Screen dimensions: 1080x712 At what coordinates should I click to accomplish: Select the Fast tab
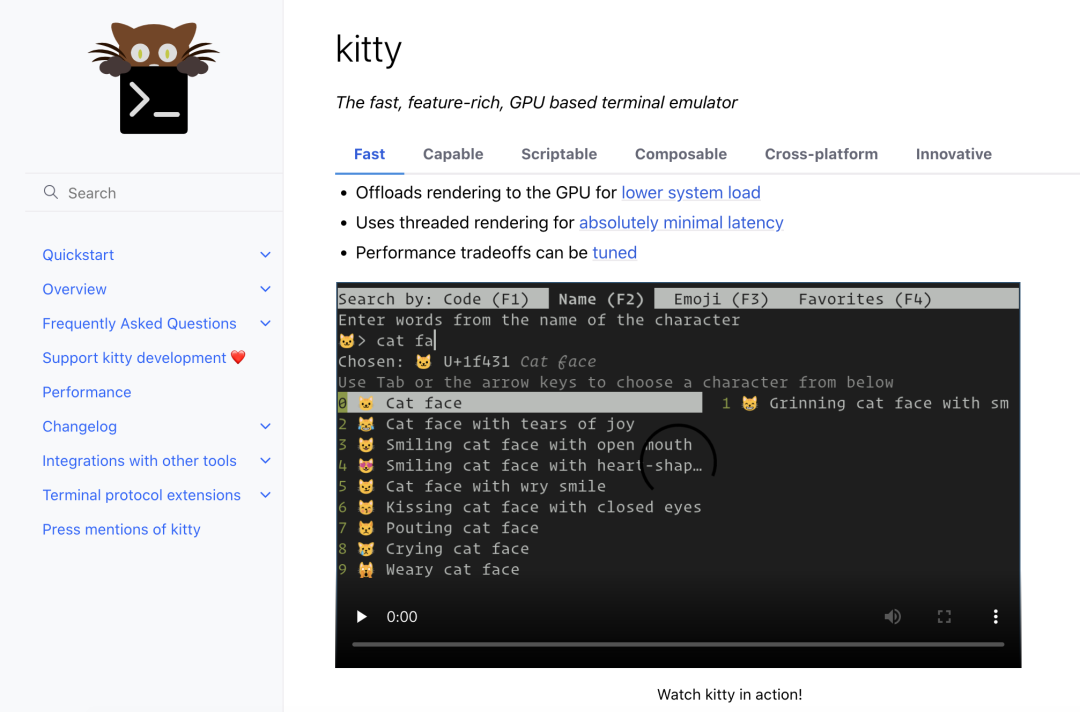click(369, 154)
